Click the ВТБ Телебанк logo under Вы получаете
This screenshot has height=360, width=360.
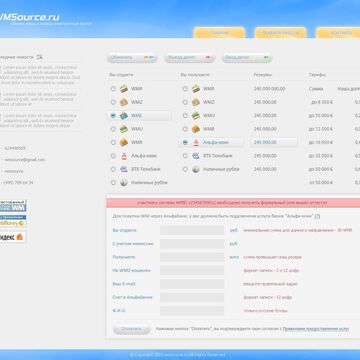[x=196, y=156]
